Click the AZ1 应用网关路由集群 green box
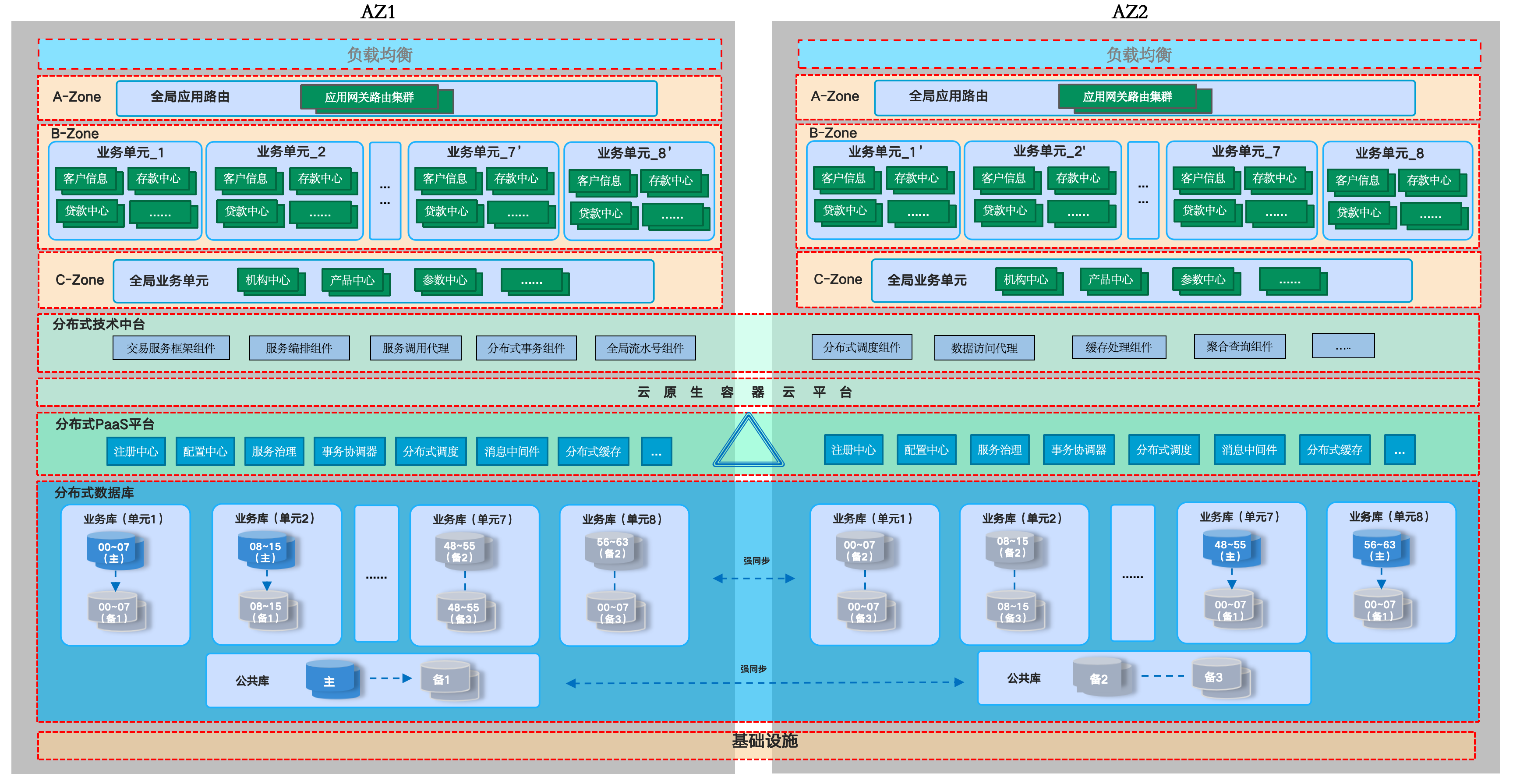Screen dimensions: 1520x784 tap(369, 97)
